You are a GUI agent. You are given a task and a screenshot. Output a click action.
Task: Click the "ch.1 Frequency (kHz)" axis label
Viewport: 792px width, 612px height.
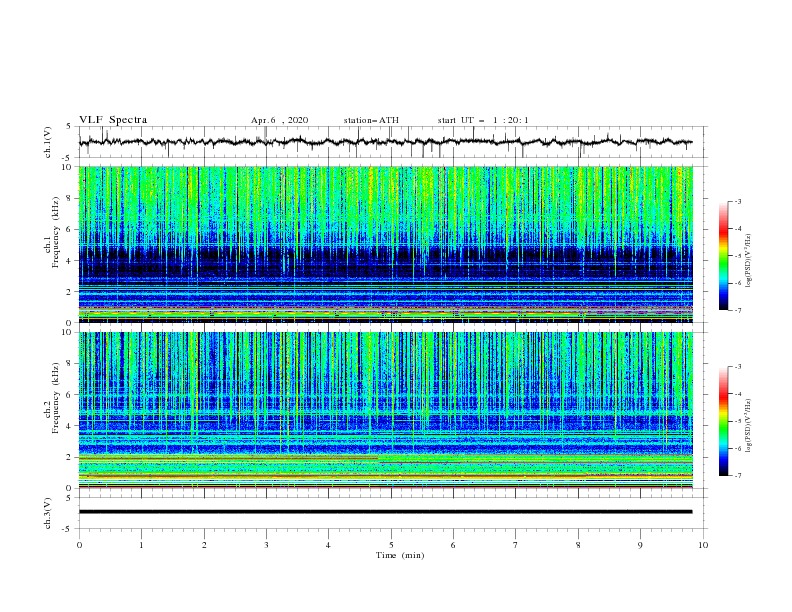[52, 233]
